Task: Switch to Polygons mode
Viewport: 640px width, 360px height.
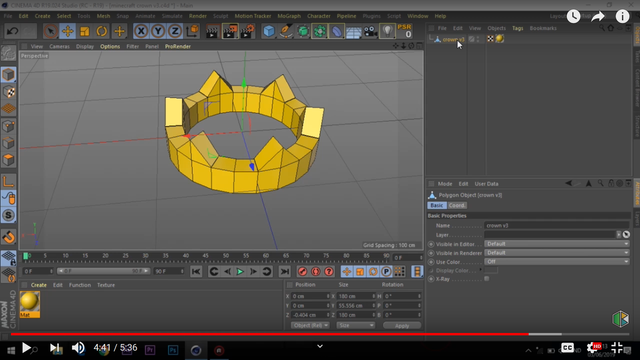Action: tap(9, 160)
